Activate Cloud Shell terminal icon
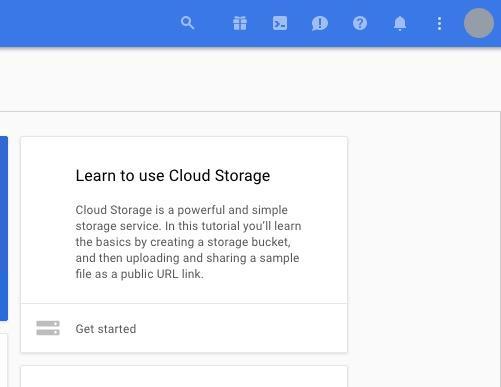501x387 pixels. click(280, 23)
